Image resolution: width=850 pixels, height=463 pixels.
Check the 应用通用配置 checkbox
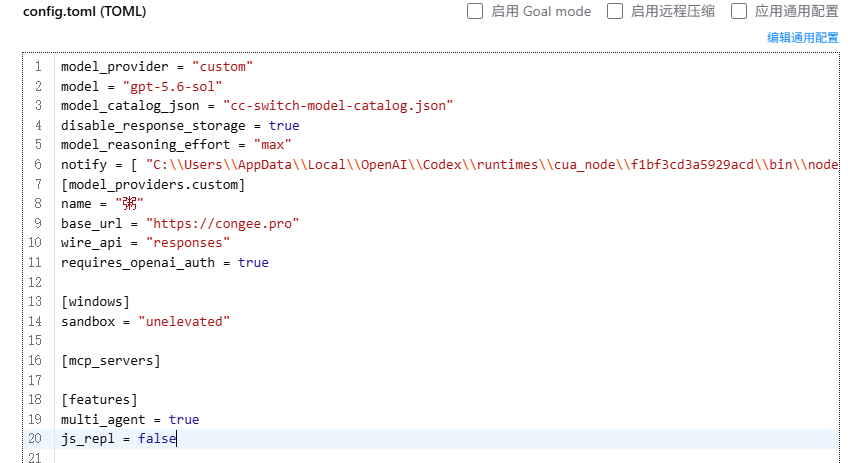point(739,11)
